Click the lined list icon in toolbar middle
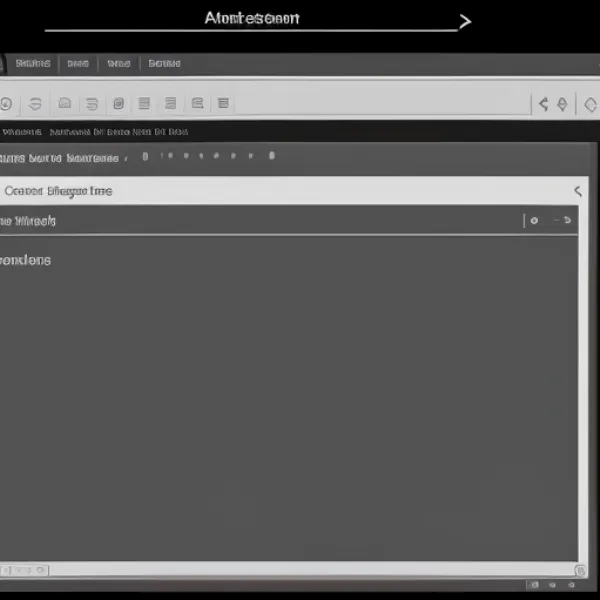Viewport: 600px width, 600px height. (145, 103)
